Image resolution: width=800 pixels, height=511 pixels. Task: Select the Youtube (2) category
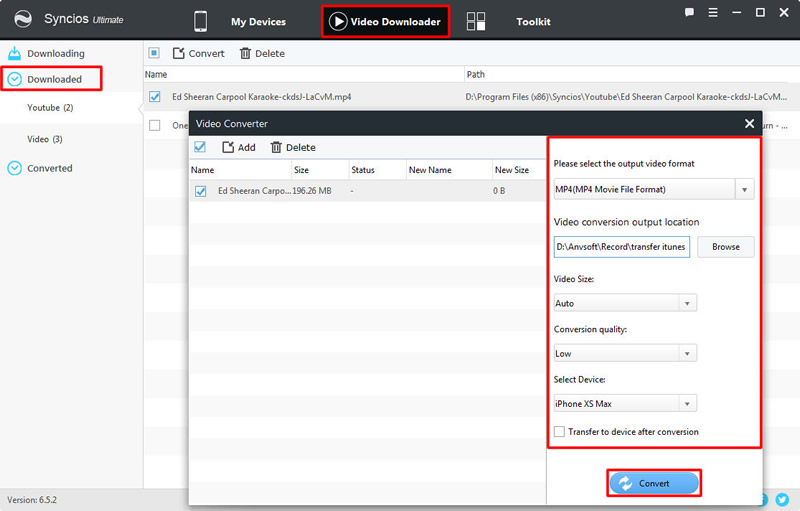[x=50, y=108]
